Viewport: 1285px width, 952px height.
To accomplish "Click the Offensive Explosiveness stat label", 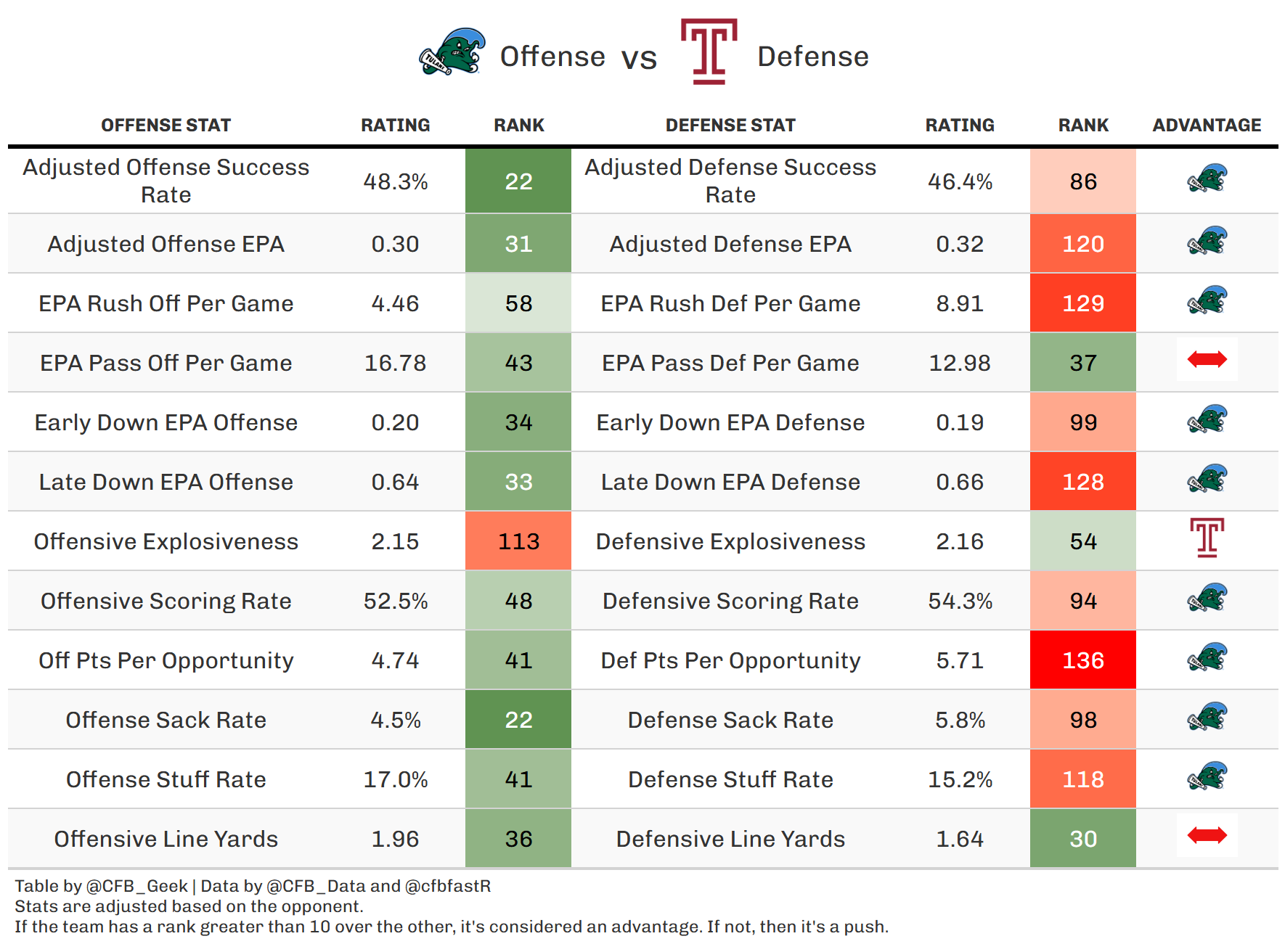I will [x=166, y=541].
